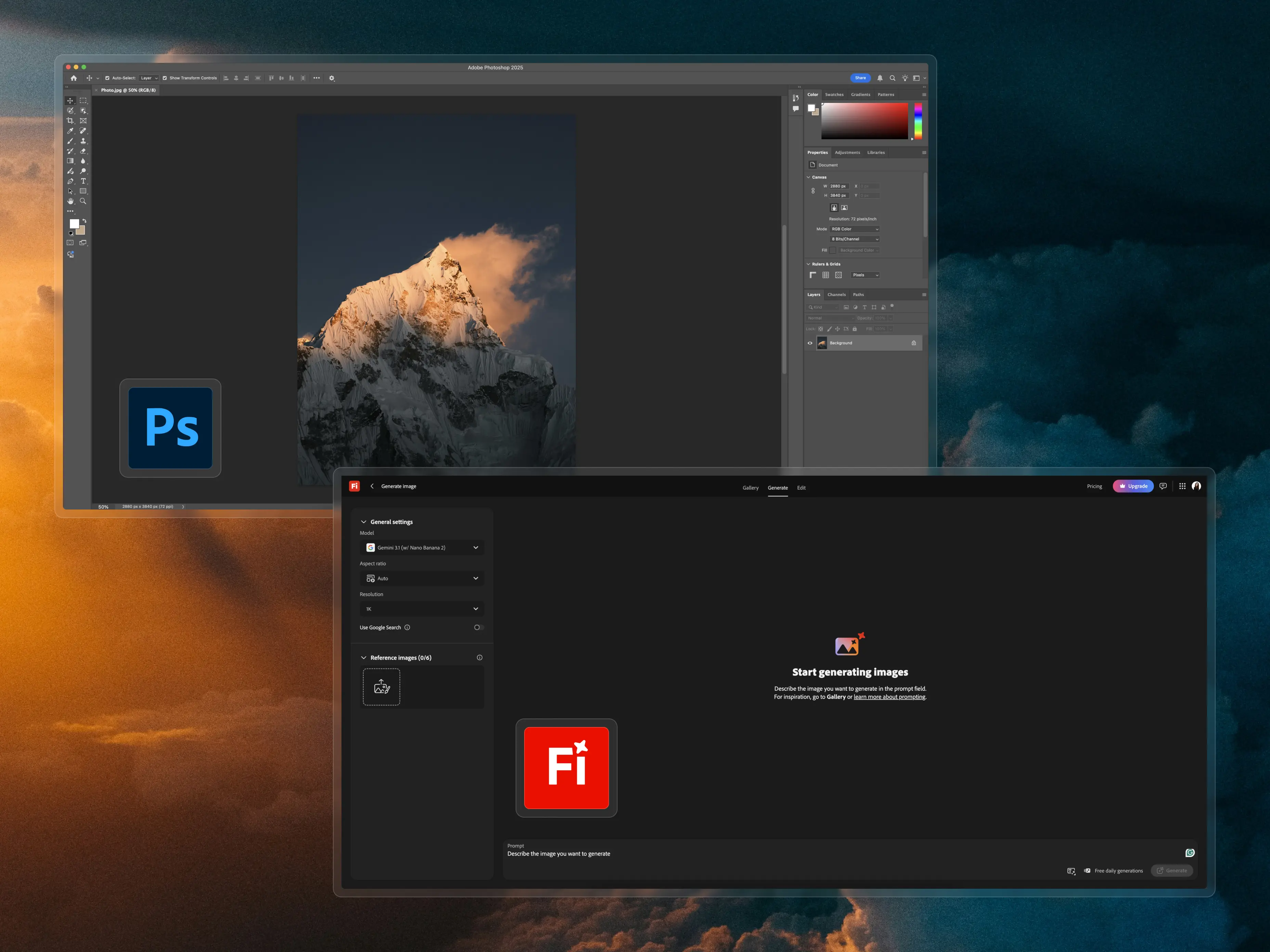Set canvas to landscape orientation
This screenshot has height=952, width=1270.
point(845,208)
